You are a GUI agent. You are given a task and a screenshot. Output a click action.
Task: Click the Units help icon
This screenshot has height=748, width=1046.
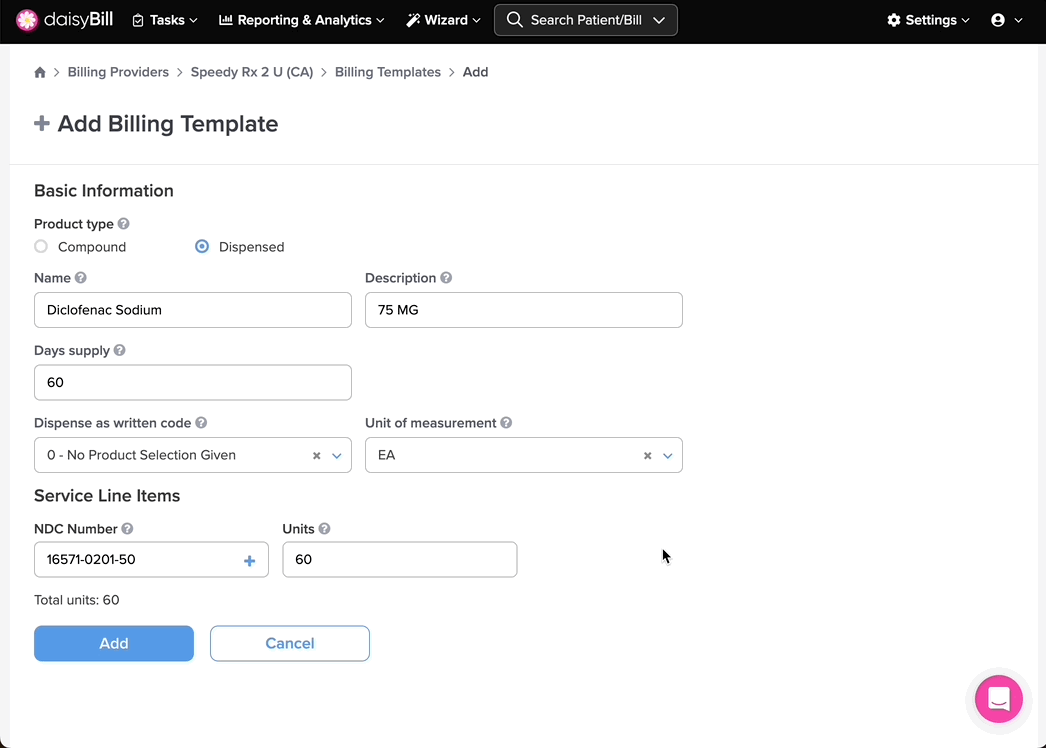point(324,528)
